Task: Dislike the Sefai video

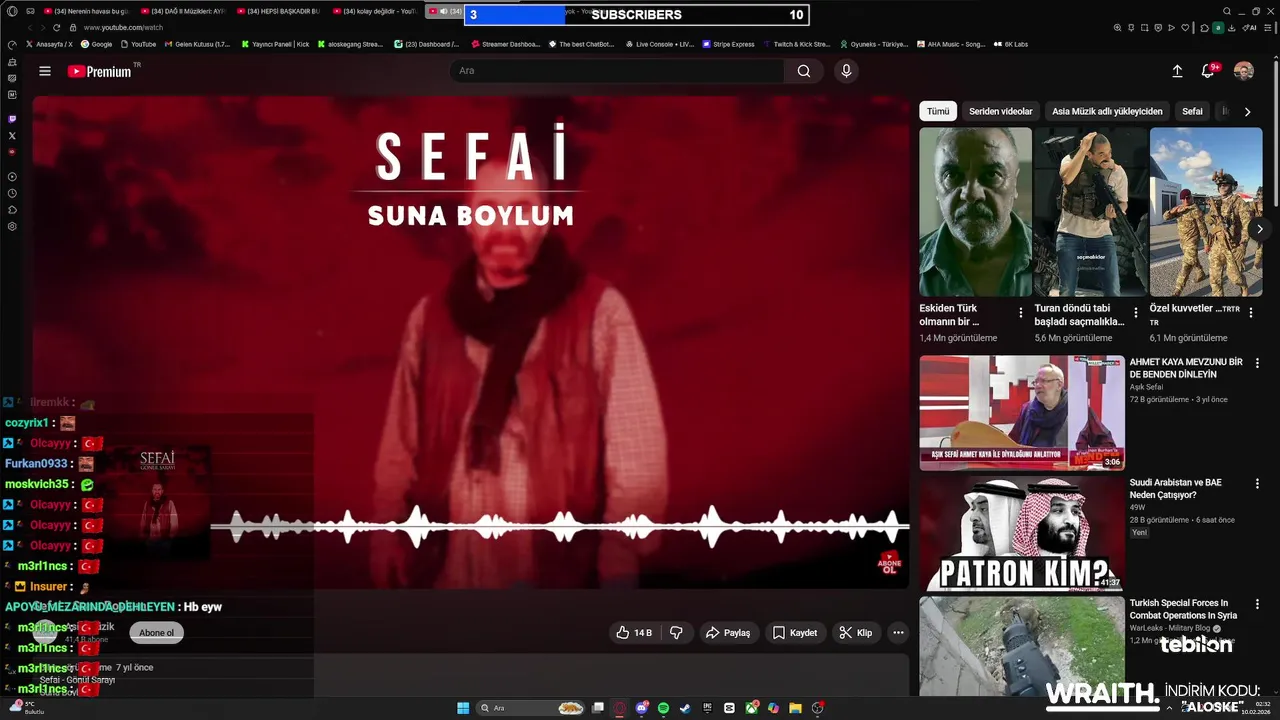Action: click(676, 633)
